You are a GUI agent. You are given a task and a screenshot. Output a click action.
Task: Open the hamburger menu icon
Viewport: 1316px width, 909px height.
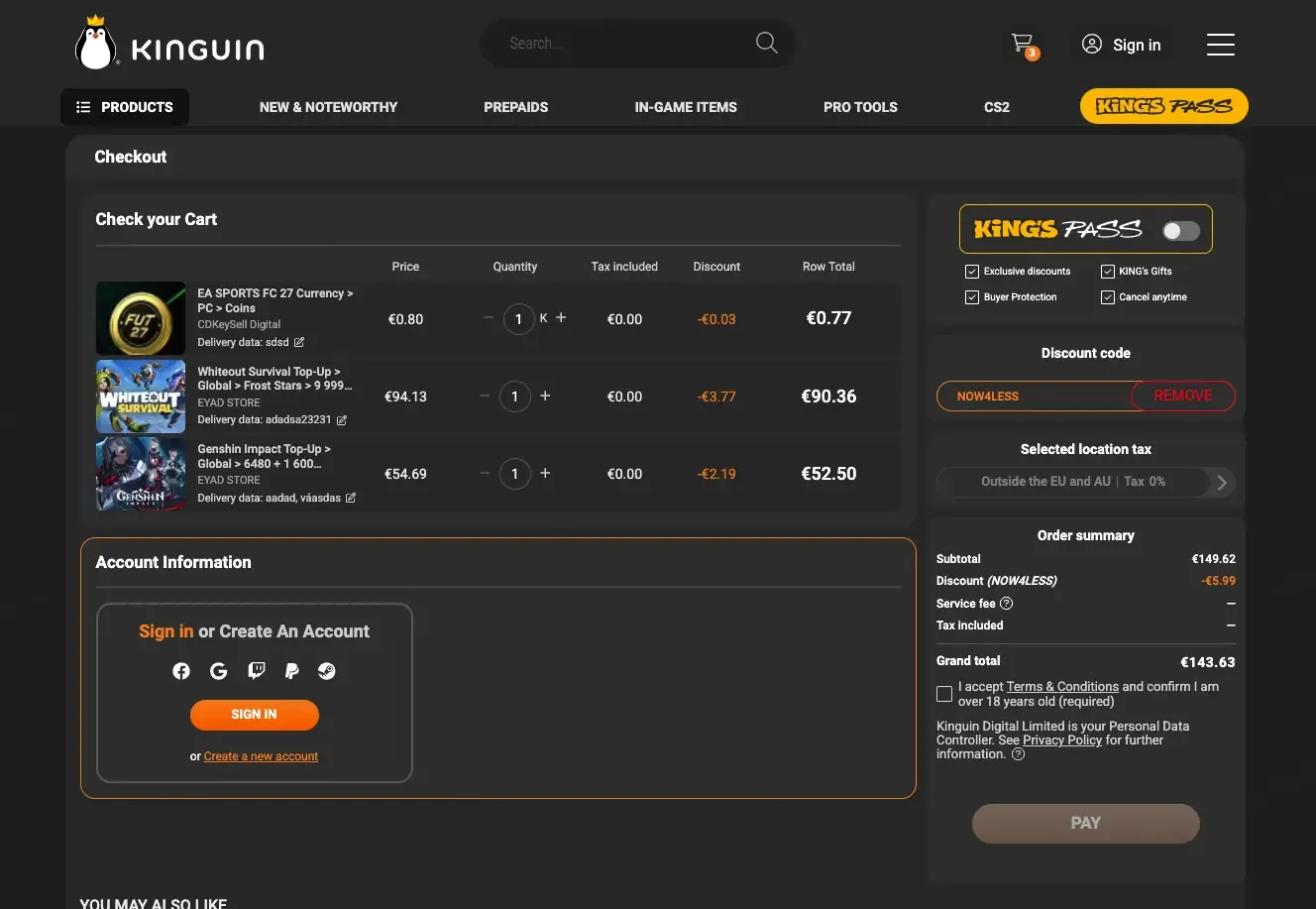tap(1220, 45)
